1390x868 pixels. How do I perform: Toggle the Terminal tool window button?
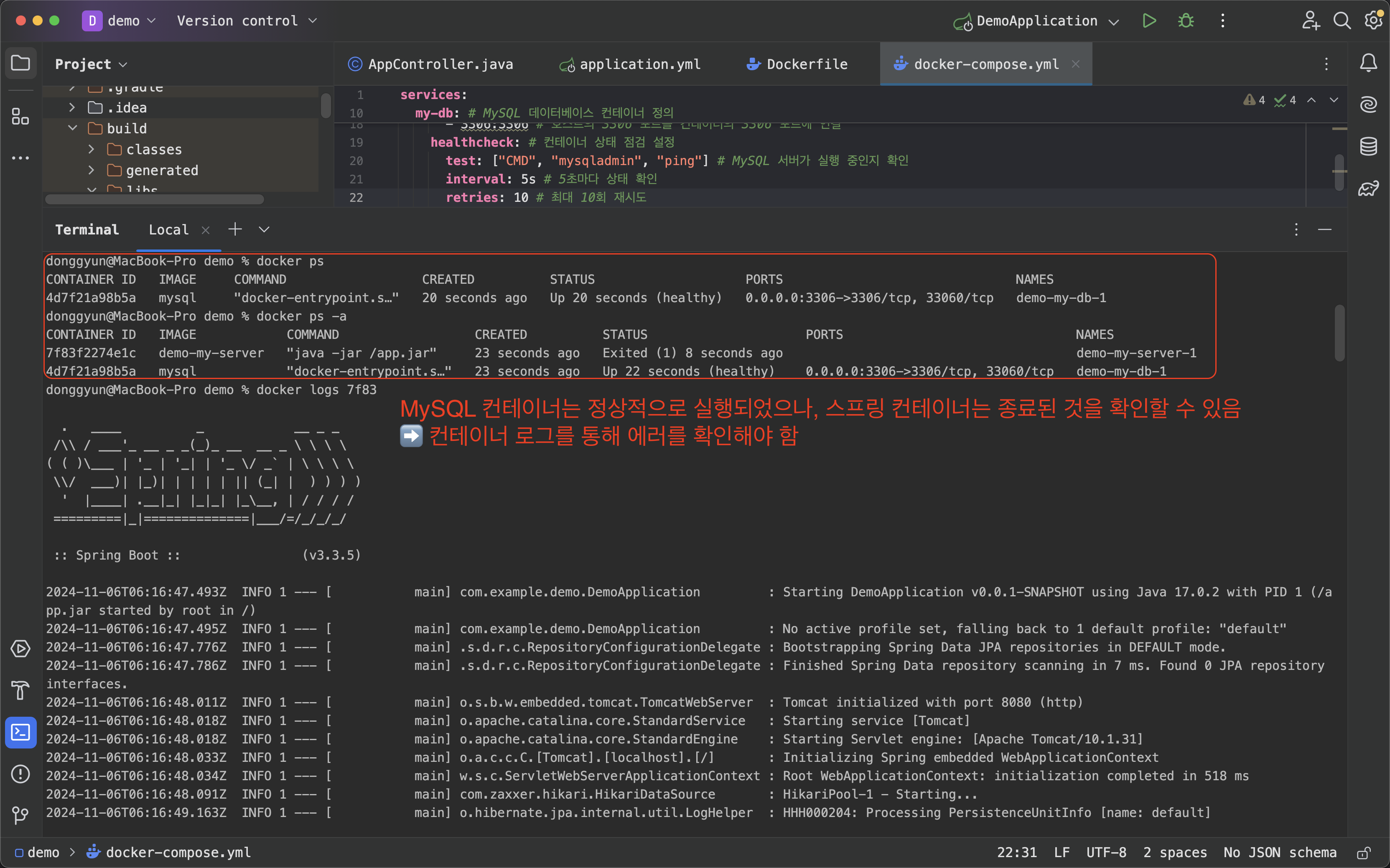click(20, 733)
